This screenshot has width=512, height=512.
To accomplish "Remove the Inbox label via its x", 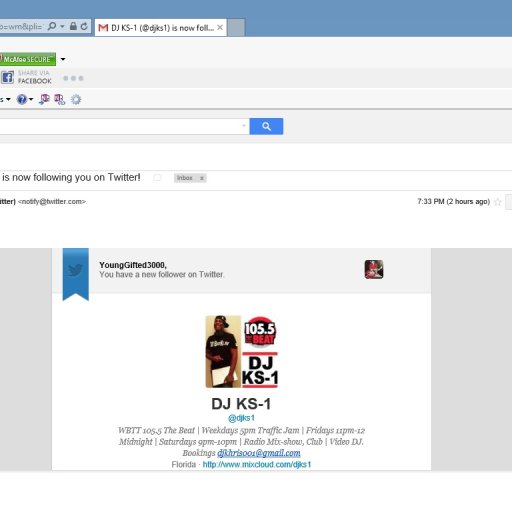I will 202,178.
